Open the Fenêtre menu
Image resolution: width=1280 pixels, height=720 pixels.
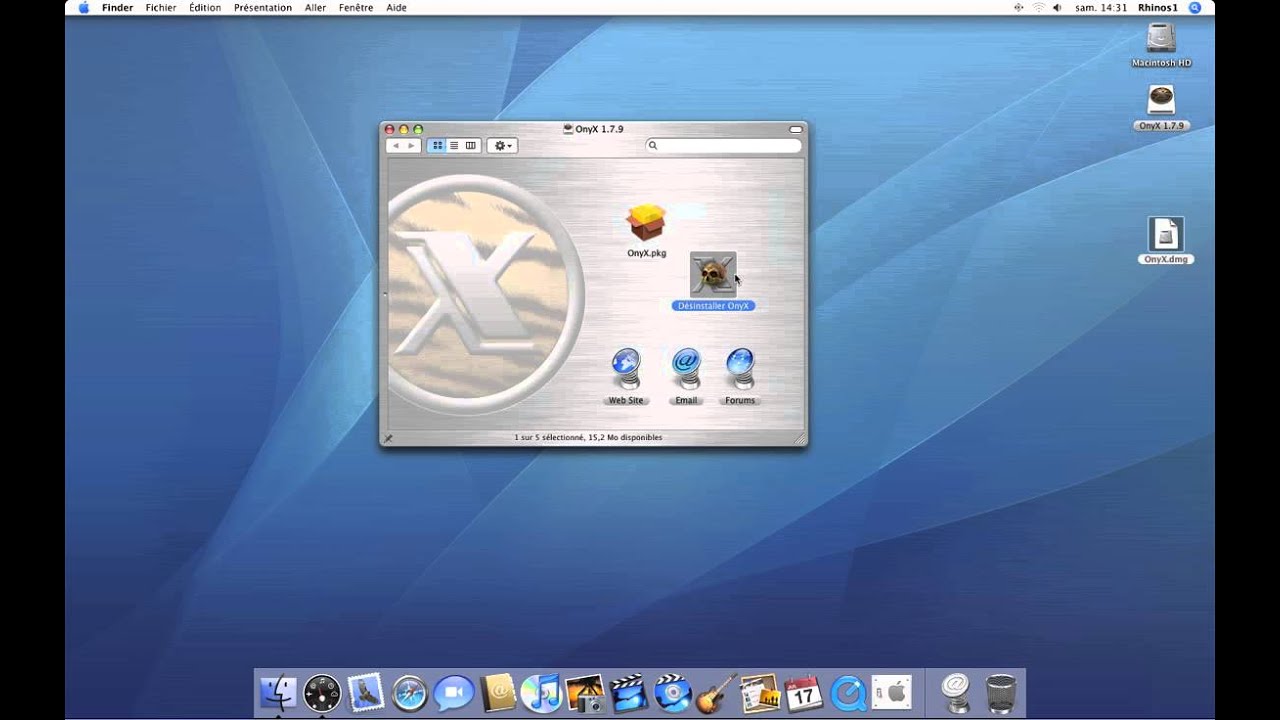coord(356,7)
